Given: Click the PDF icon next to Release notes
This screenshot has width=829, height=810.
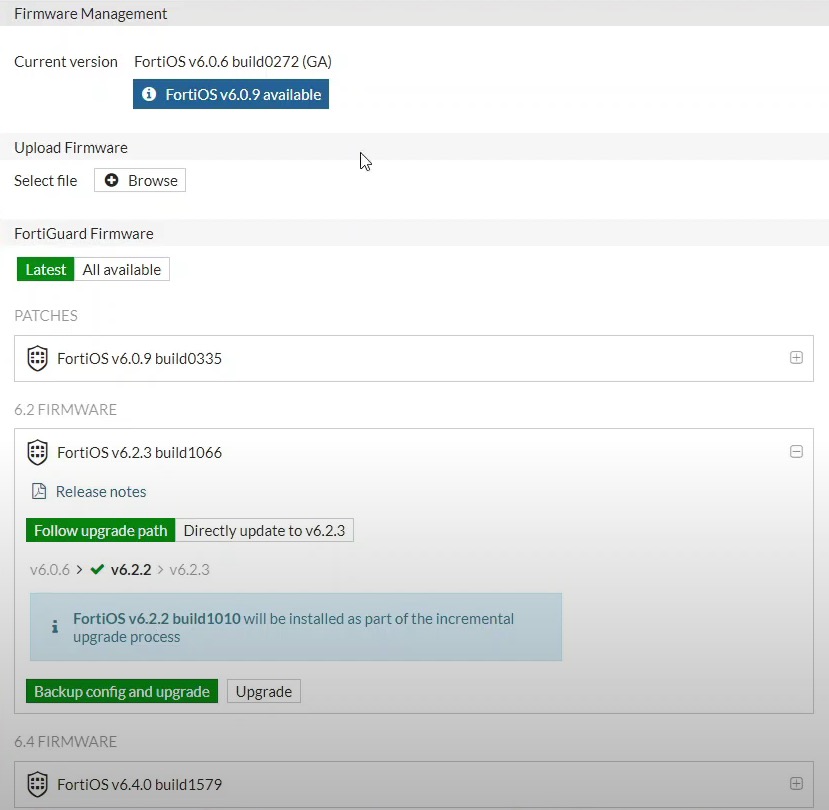Looking at the screenshot, I should pyautogui.click(x=39, y=491).
